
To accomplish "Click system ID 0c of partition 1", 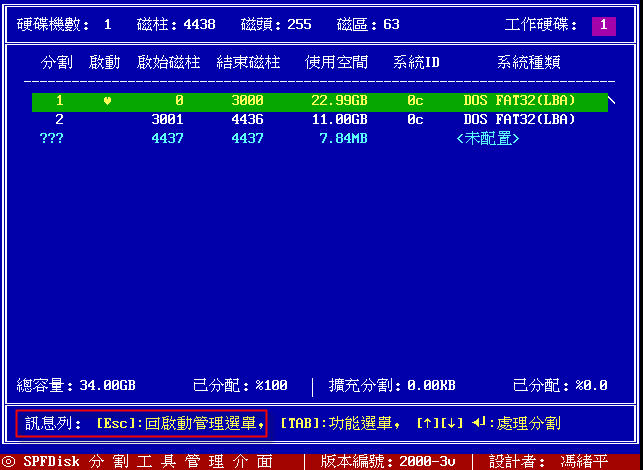I will coord(415,101).
